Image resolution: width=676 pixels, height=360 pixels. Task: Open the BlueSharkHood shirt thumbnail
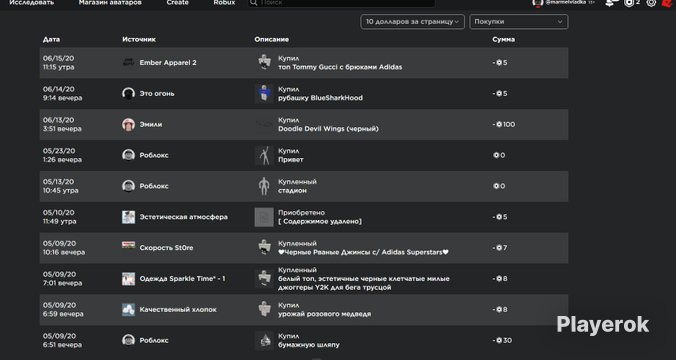(264, 94)
